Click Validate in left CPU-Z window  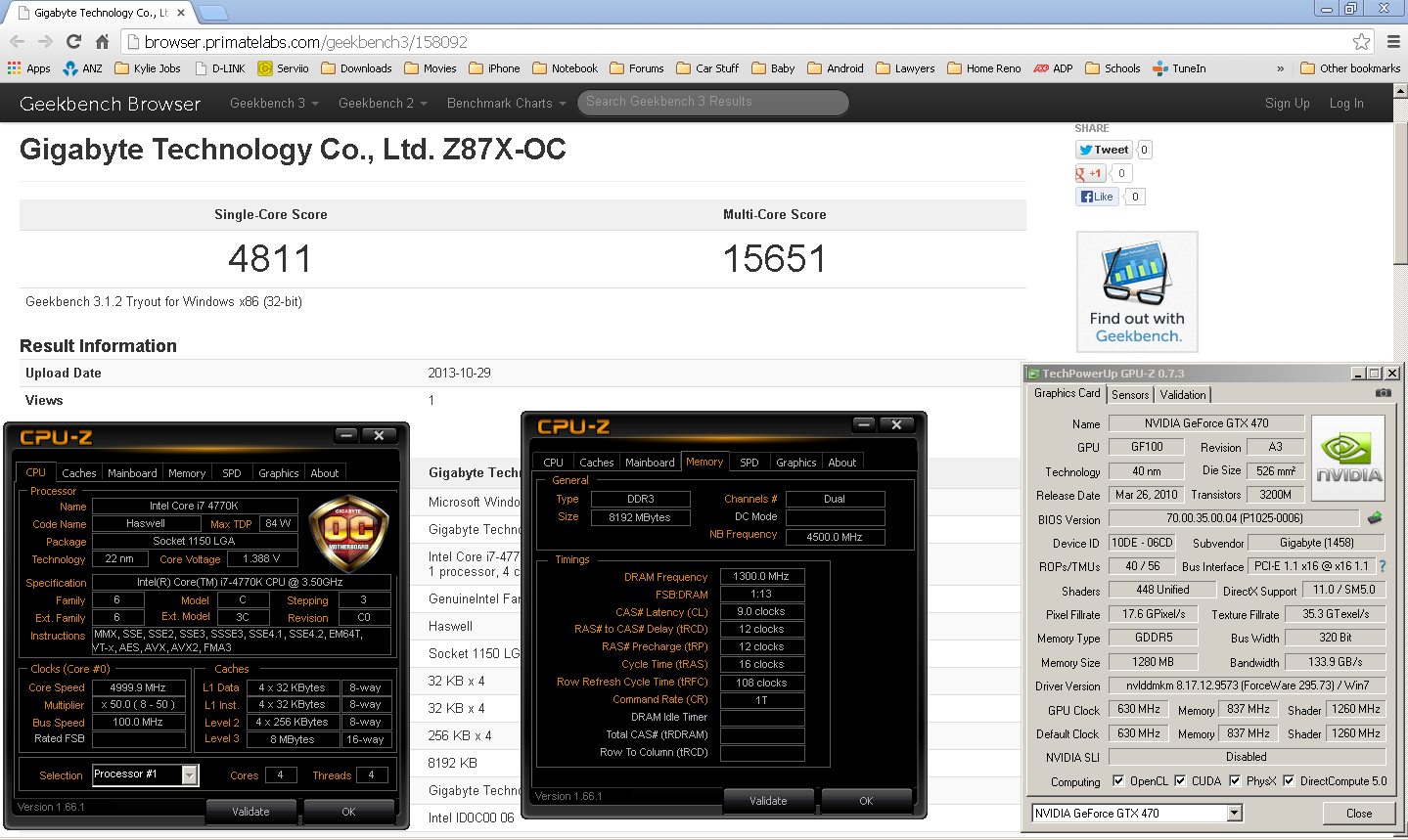pyautogui.click(x=250, y=812)
